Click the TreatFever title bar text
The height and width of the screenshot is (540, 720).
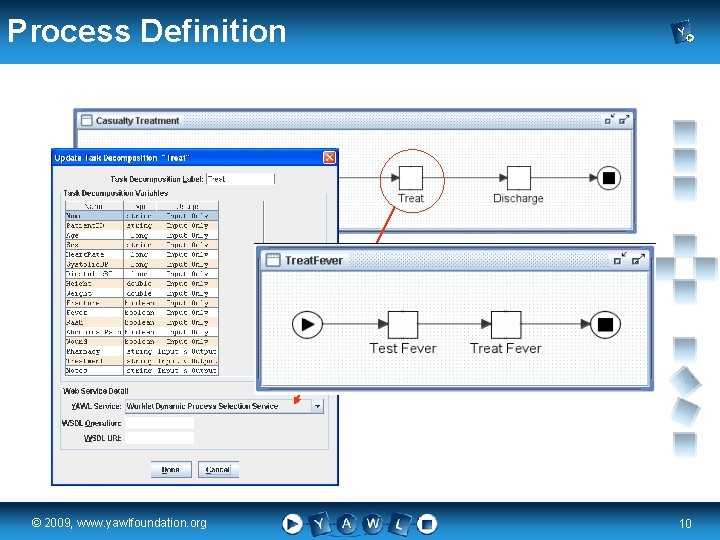[x=314, y=260]
